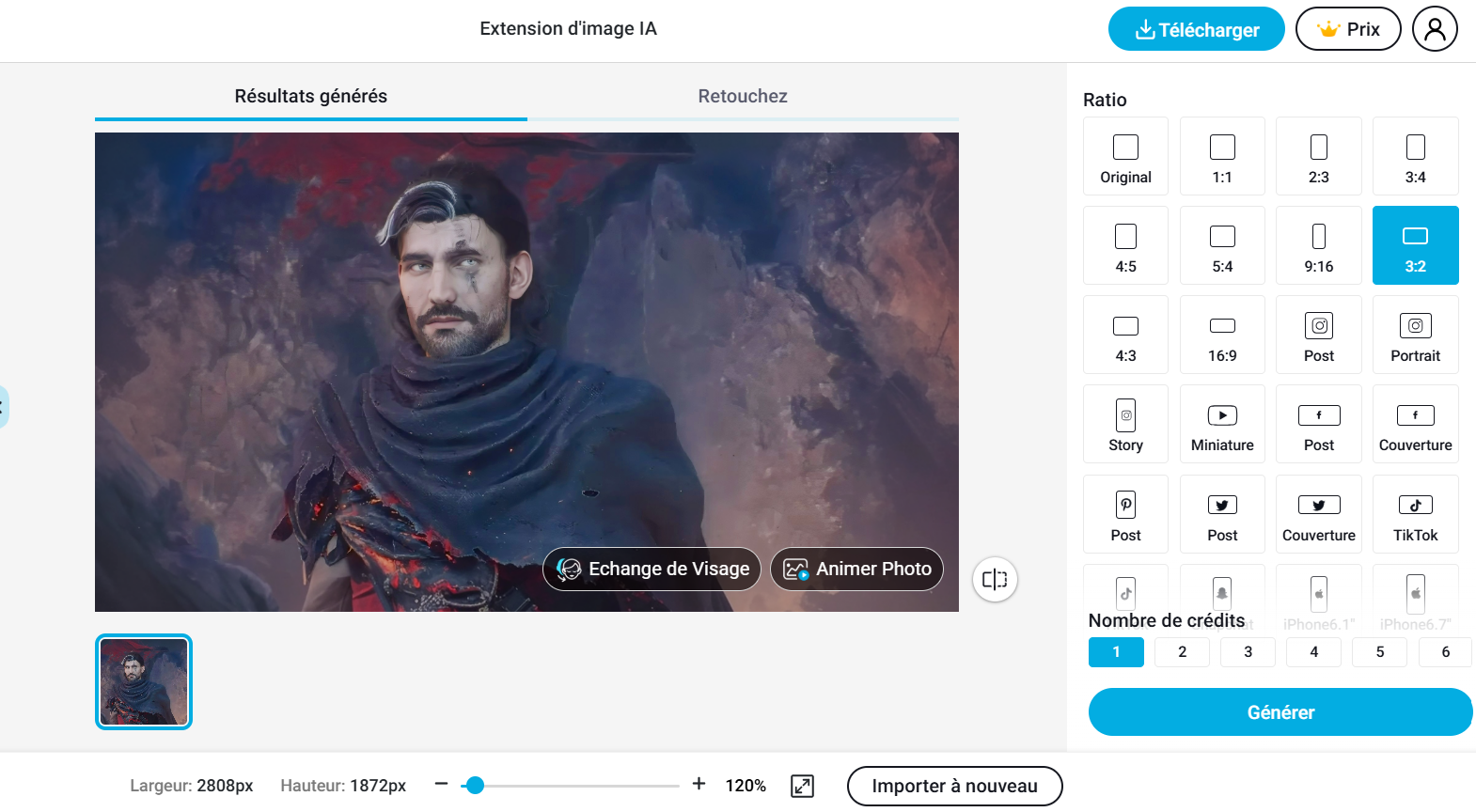Viewport: 1476px width, 812px height.
Task: Choose the 4:5 ratio
Action: click(x=1125, y=245)
